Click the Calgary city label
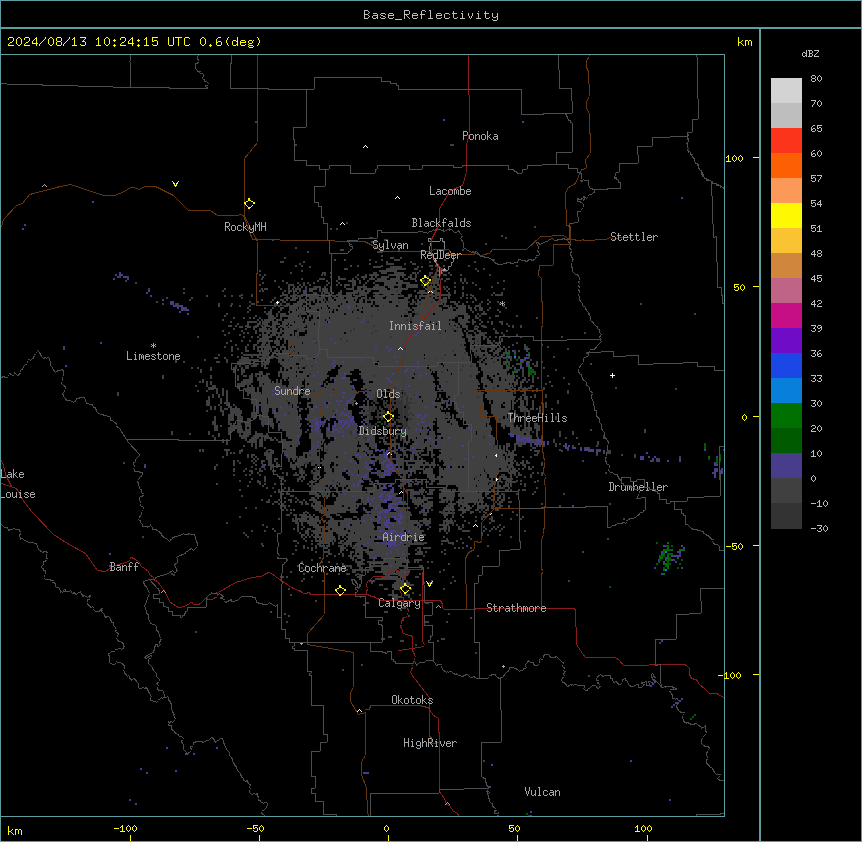Viewport: 862px width, 842px height. point(400,603)
